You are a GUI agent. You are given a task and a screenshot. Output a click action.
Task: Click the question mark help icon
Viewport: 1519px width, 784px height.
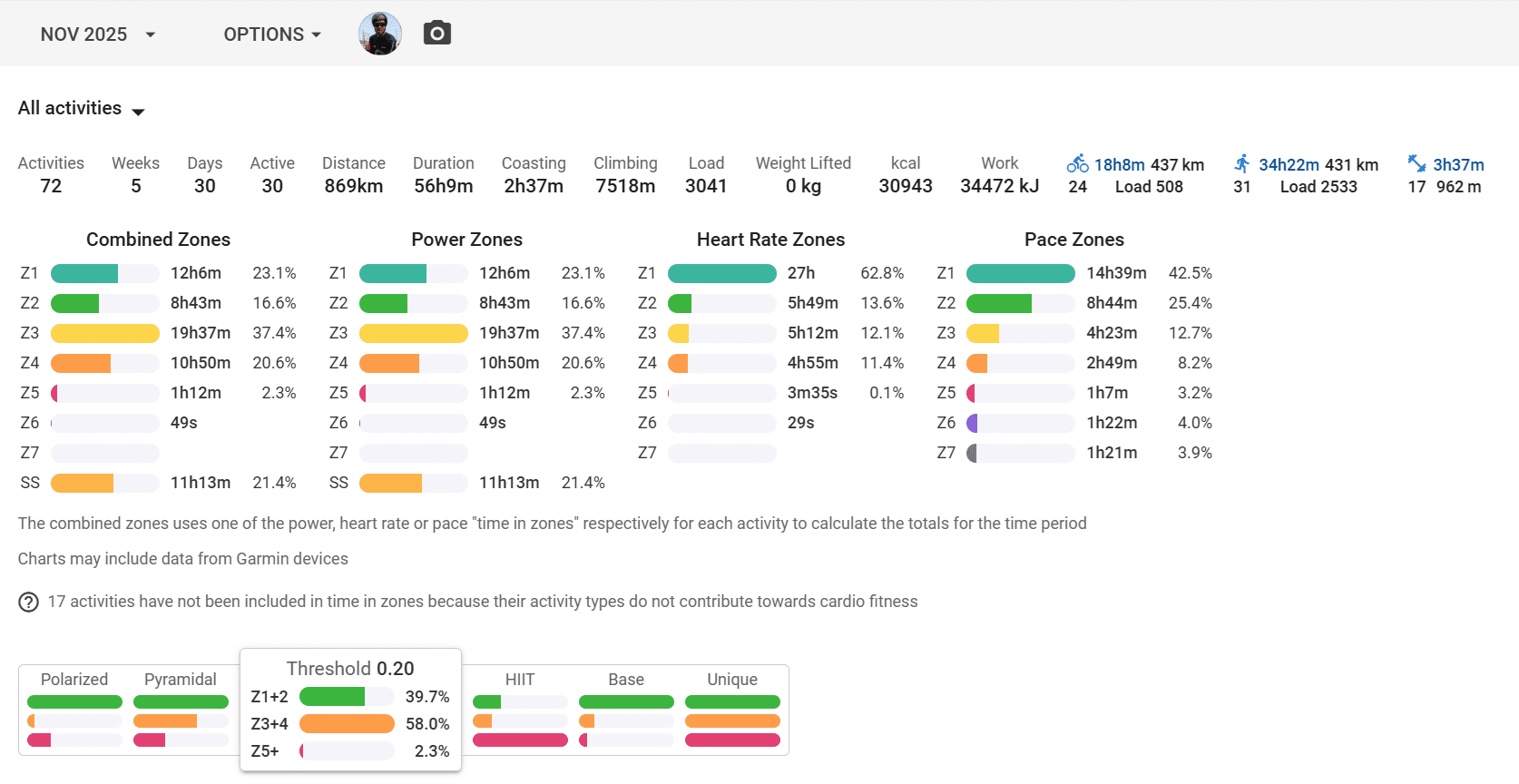[29, 603]
